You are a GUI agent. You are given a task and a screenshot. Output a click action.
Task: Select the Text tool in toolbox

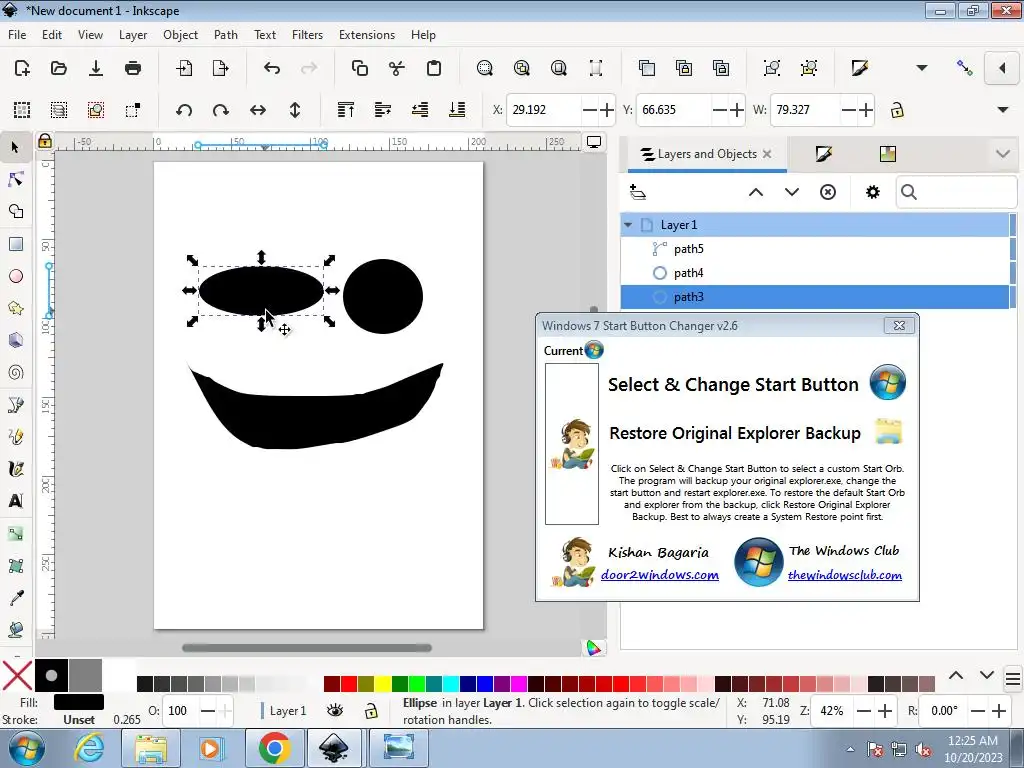pyautogui.click(x=15, y=501)
